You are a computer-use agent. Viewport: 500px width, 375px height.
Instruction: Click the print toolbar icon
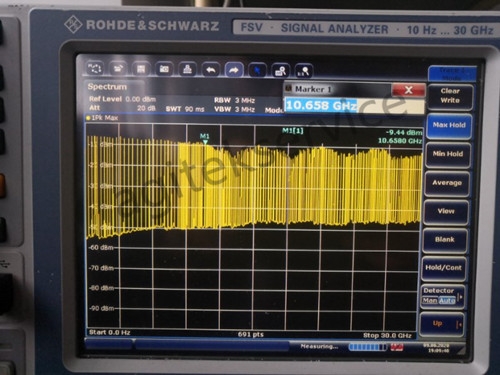(x=187, y=70)
